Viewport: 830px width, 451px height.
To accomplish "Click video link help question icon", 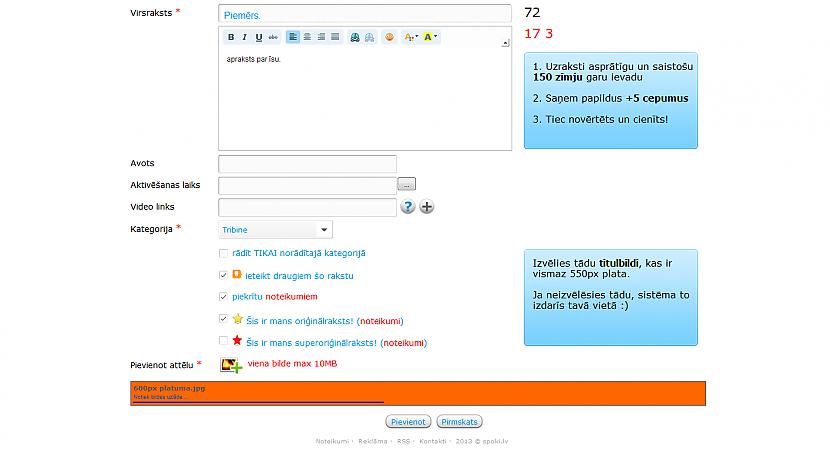I will pyautogui.click(x=407, y=206).
